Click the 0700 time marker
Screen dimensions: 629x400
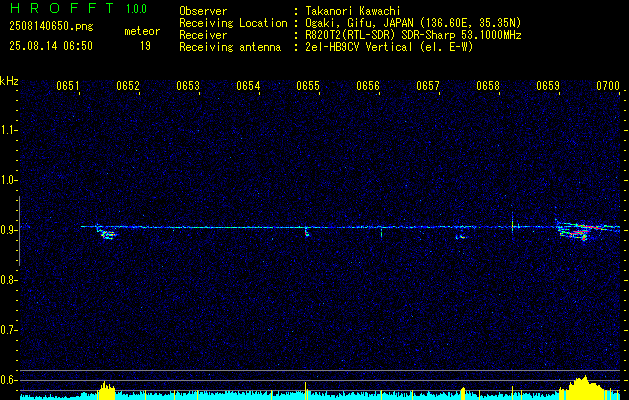[x=608, y=86]
